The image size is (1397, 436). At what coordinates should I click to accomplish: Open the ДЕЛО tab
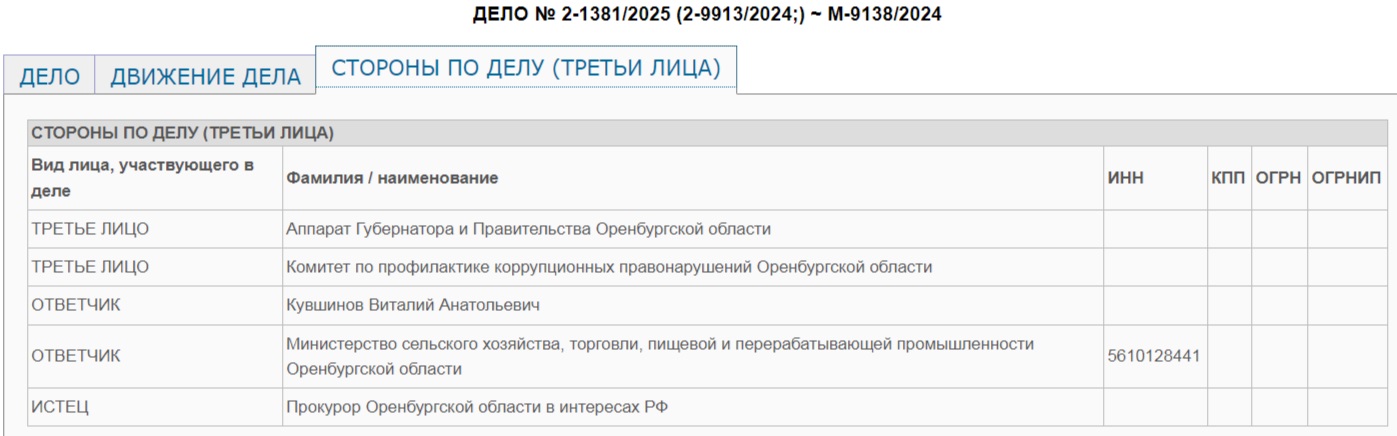pos(49,77)
